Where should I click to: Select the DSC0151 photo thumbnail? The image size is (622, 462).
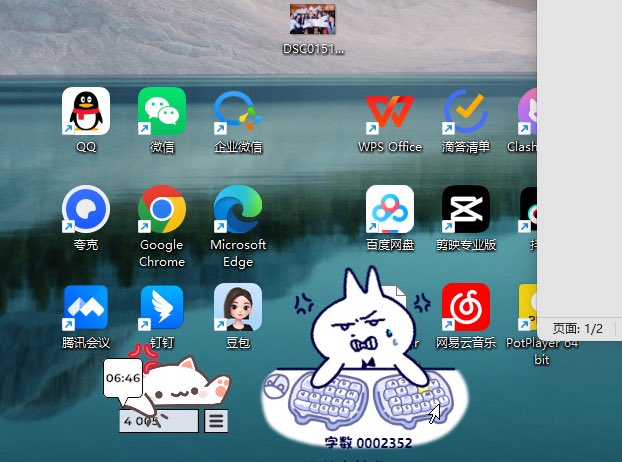tap(313, 19)
